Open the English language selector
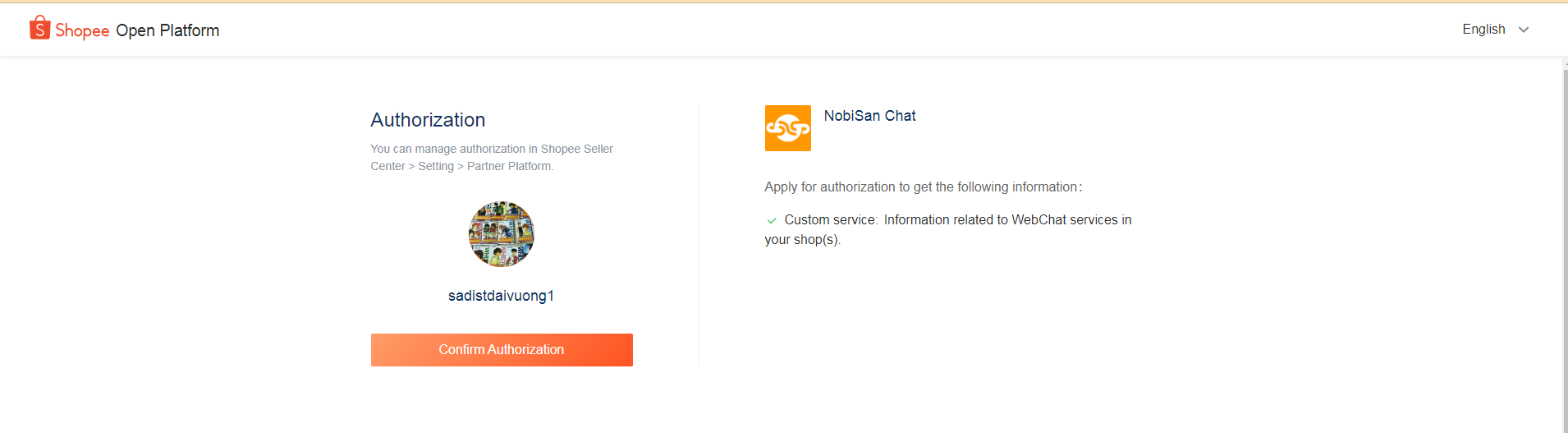Image resolution: width=1568 pixels, height=433 pixels. [x=1483, y=30]
